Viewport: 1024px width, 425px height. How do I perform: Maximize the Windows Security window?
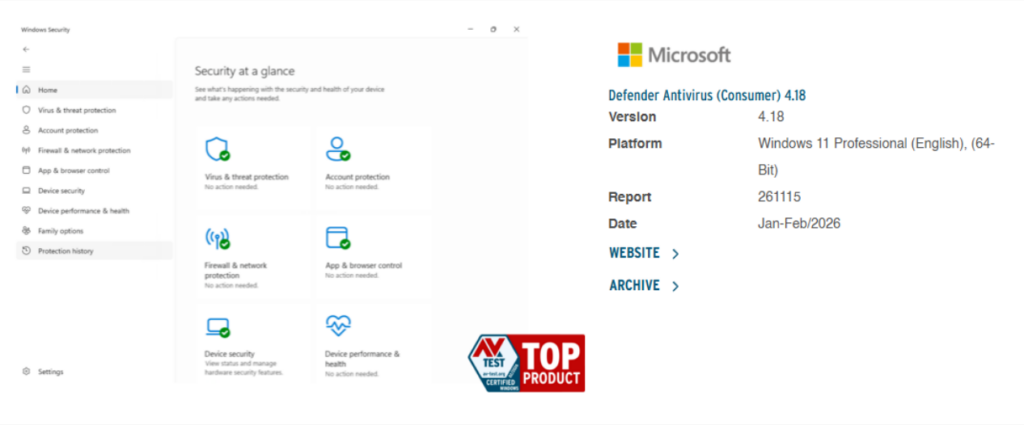(493, 29)
